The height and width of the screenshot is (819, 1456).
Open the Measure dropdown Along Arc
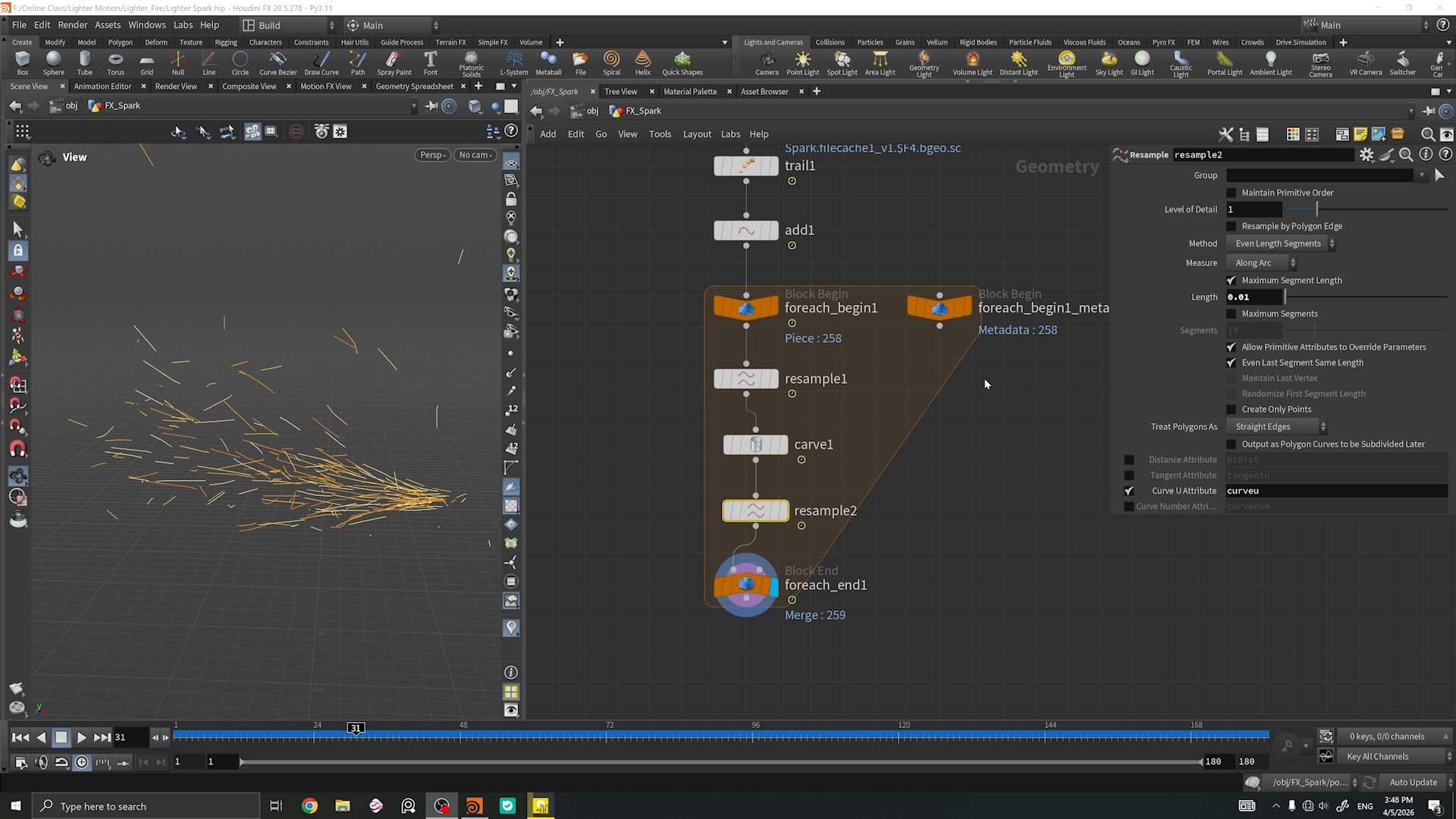pos(1262,263)
